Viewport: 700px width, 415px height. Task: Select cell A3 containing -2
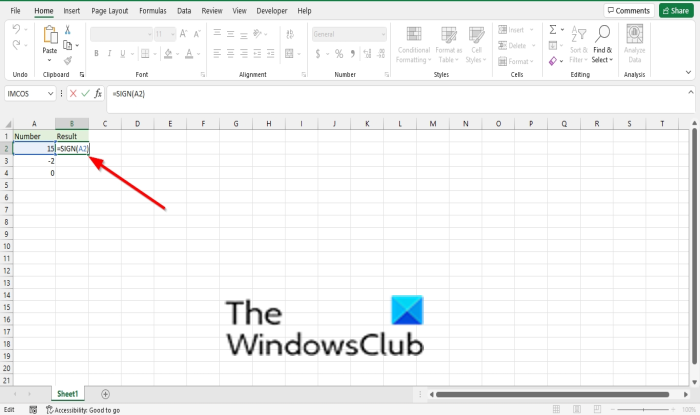pos(34,161)
